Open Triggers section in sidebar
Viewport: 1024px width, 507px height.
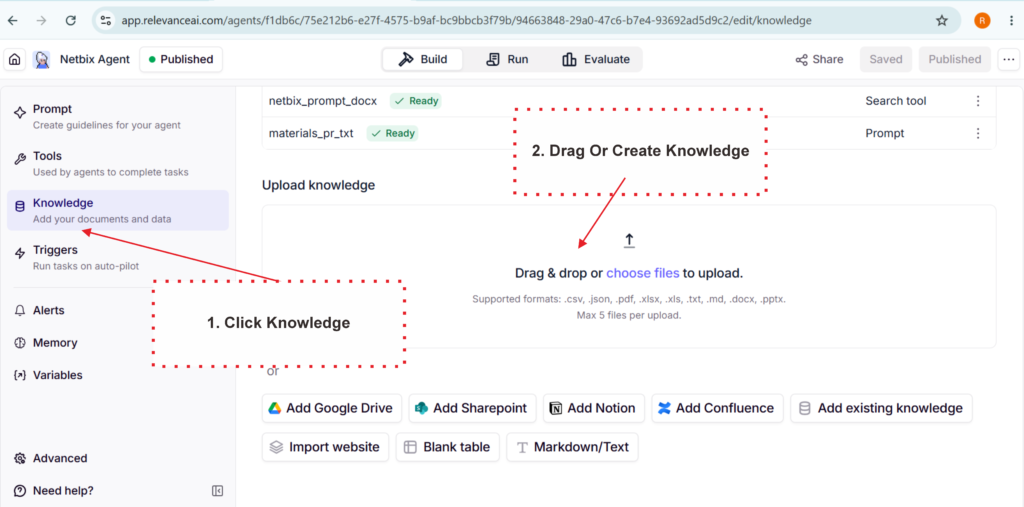[118, 257]
